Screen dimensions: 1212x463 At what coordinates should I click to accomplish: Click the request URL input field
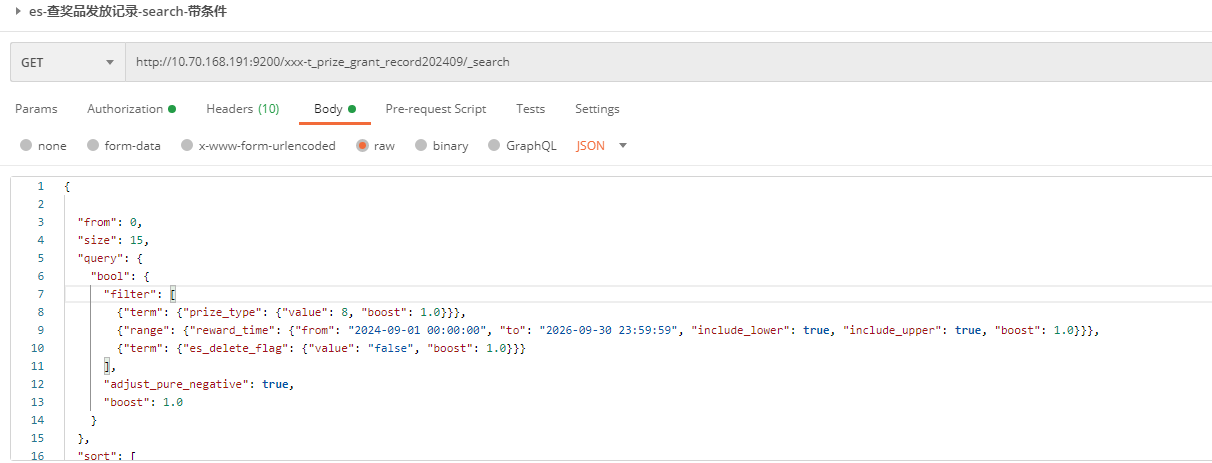[x=666, y=62]
